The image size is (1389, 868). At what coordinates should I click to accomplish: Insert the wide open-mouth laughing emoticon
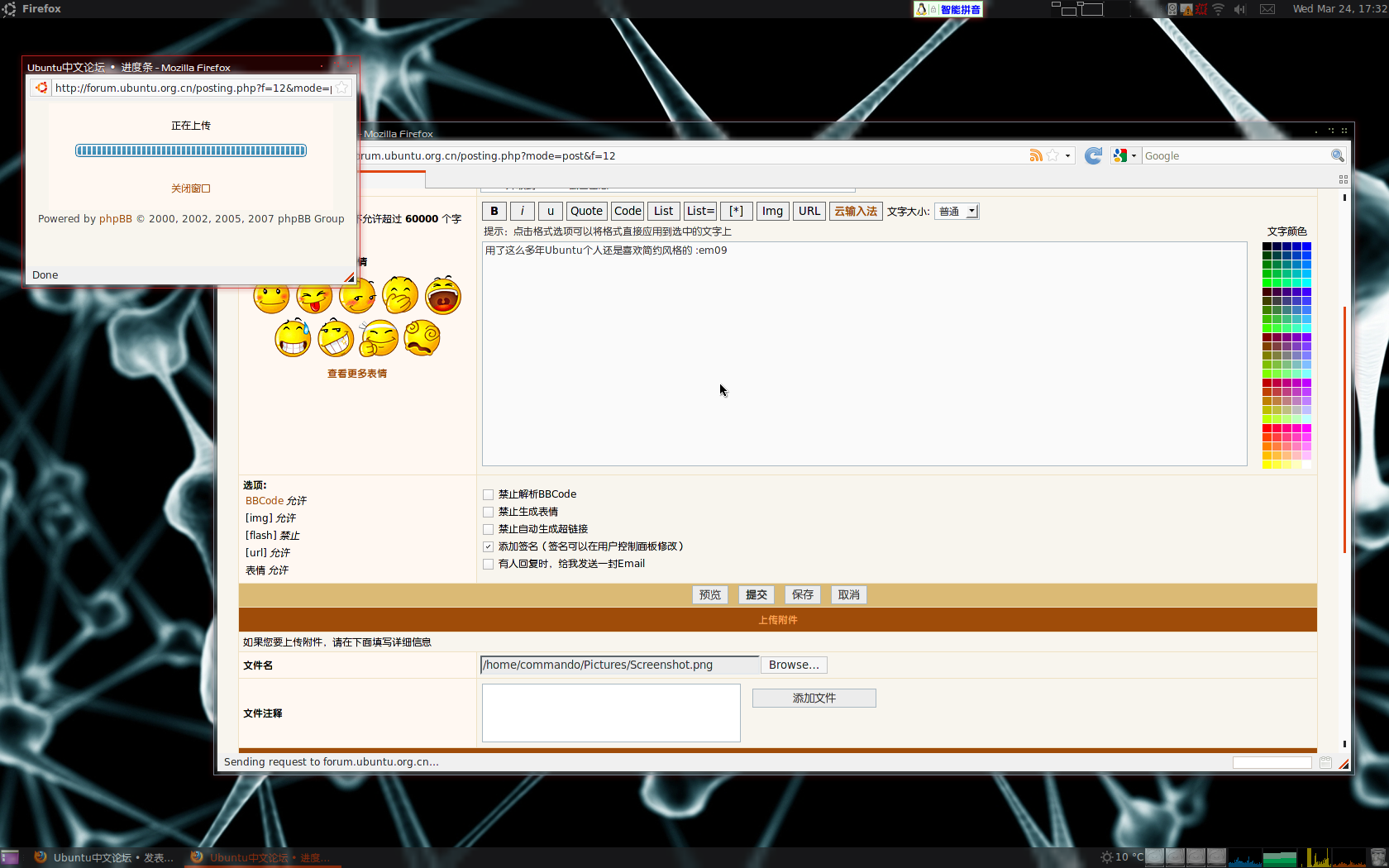point(443,295)
